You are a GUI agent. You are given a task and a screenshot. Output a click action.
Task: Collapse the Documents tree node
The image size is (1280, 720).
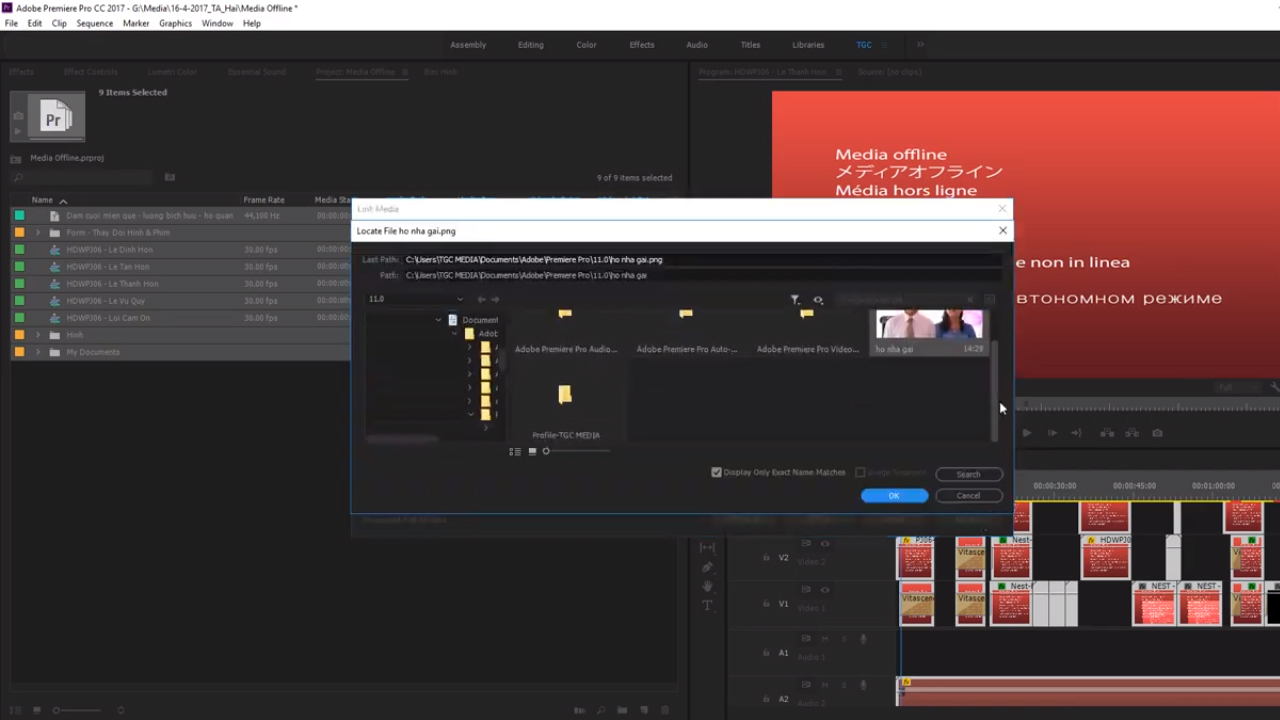(438, 320)
